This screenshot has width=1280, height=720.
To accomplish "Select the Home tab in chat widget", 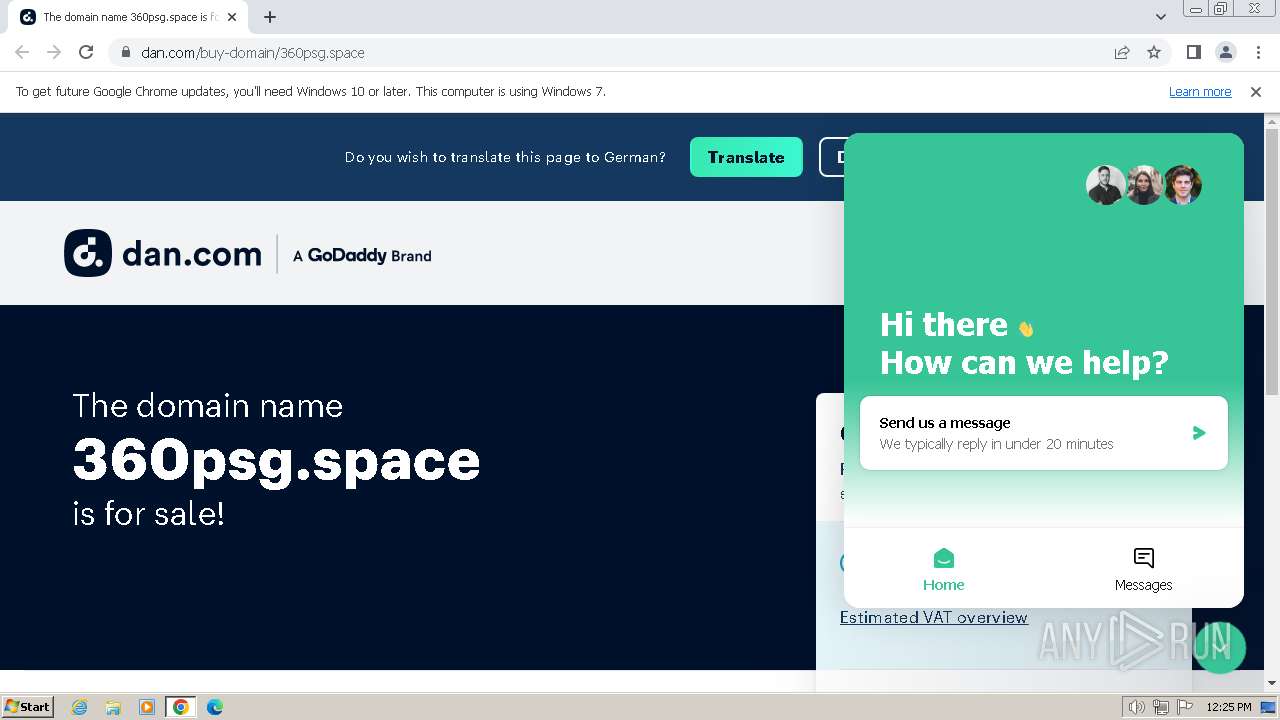I will click(x=943, y=570).
